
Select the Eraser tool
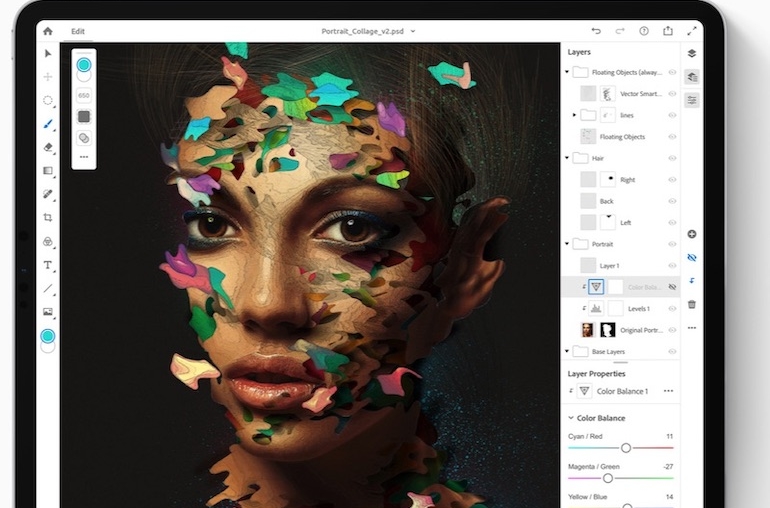(48, 147)
